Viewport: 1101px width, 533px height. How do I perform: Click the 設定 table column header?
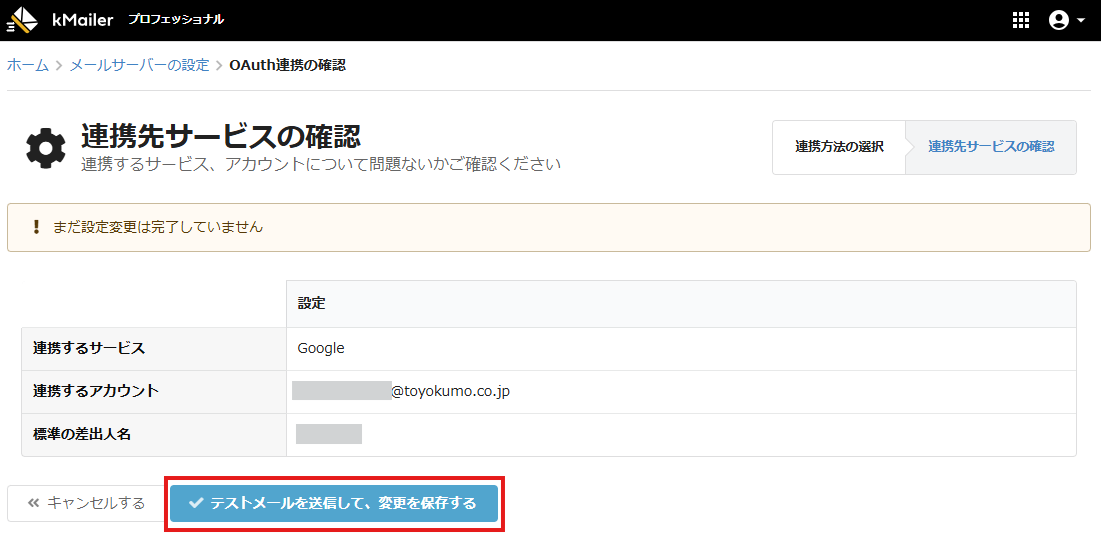pos(311,303)
